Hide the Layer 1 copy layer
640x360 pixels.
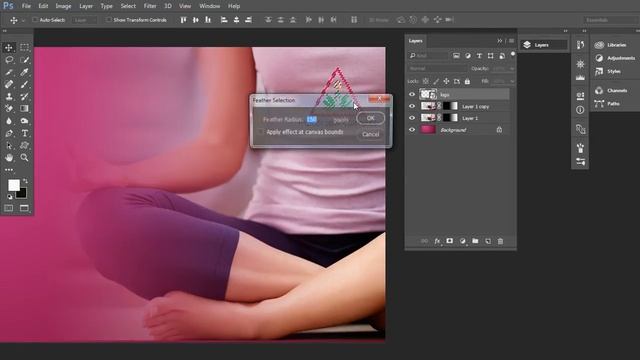[412, 106]
